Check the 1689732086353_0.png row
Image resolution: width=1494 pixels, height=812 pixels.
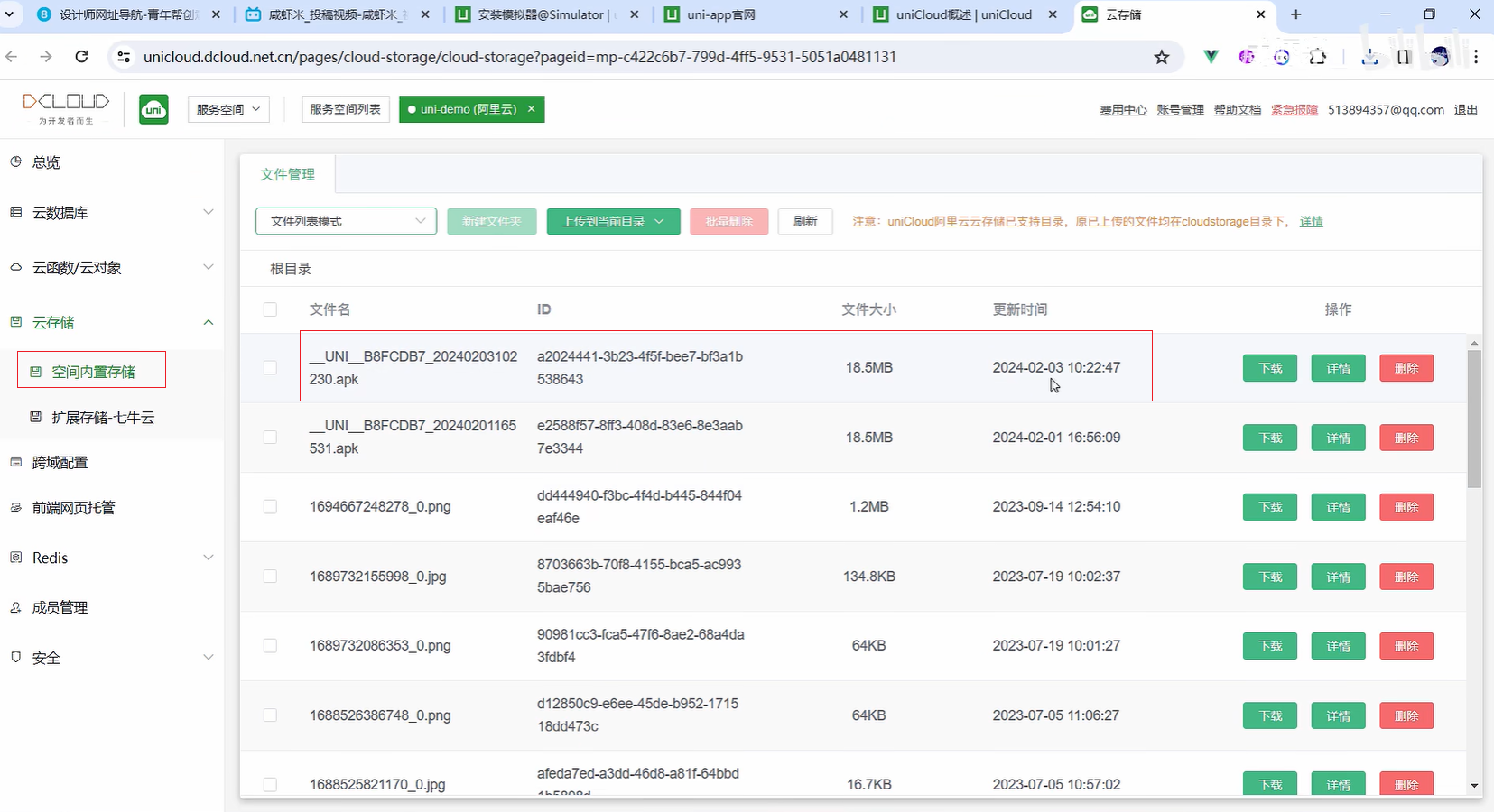click(270, 646)
